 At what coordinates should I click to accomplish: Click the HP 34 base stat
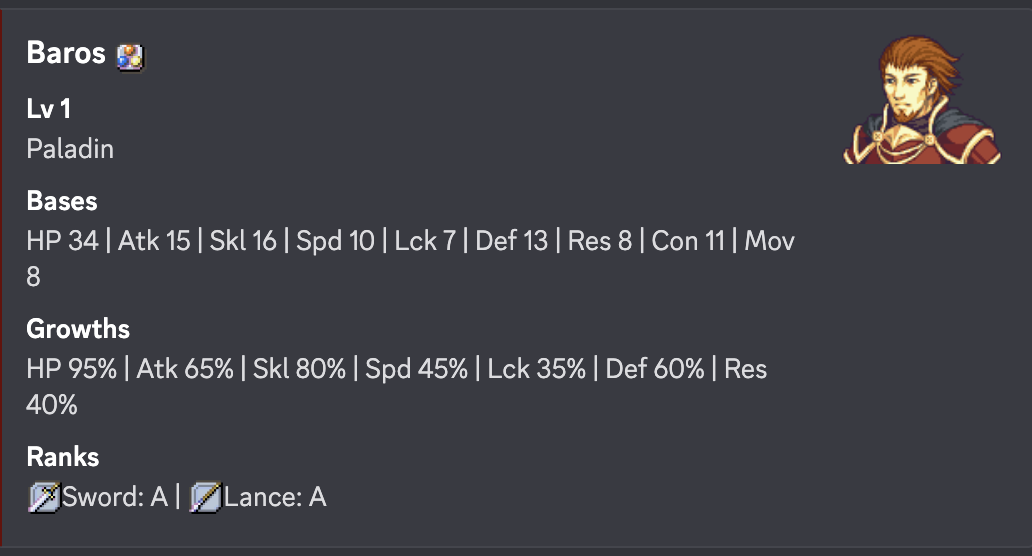coord(62,241)
